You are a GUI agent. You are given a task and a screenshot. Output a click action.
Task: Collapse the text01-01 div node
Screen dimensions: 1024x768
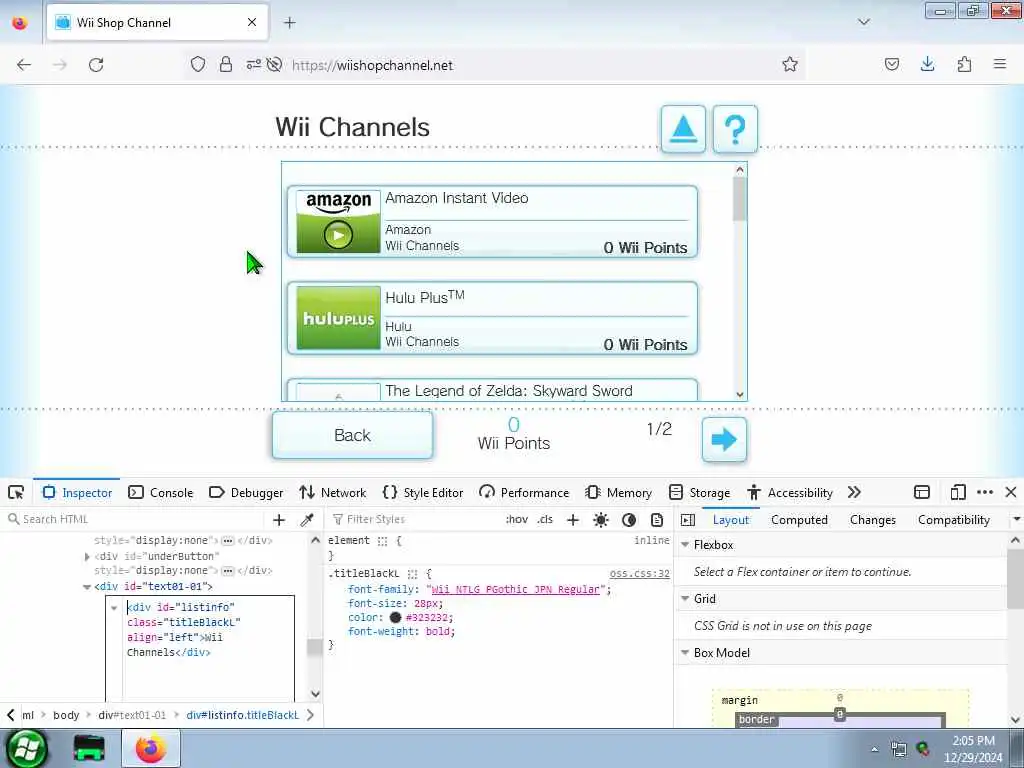[x=87, y=586]
